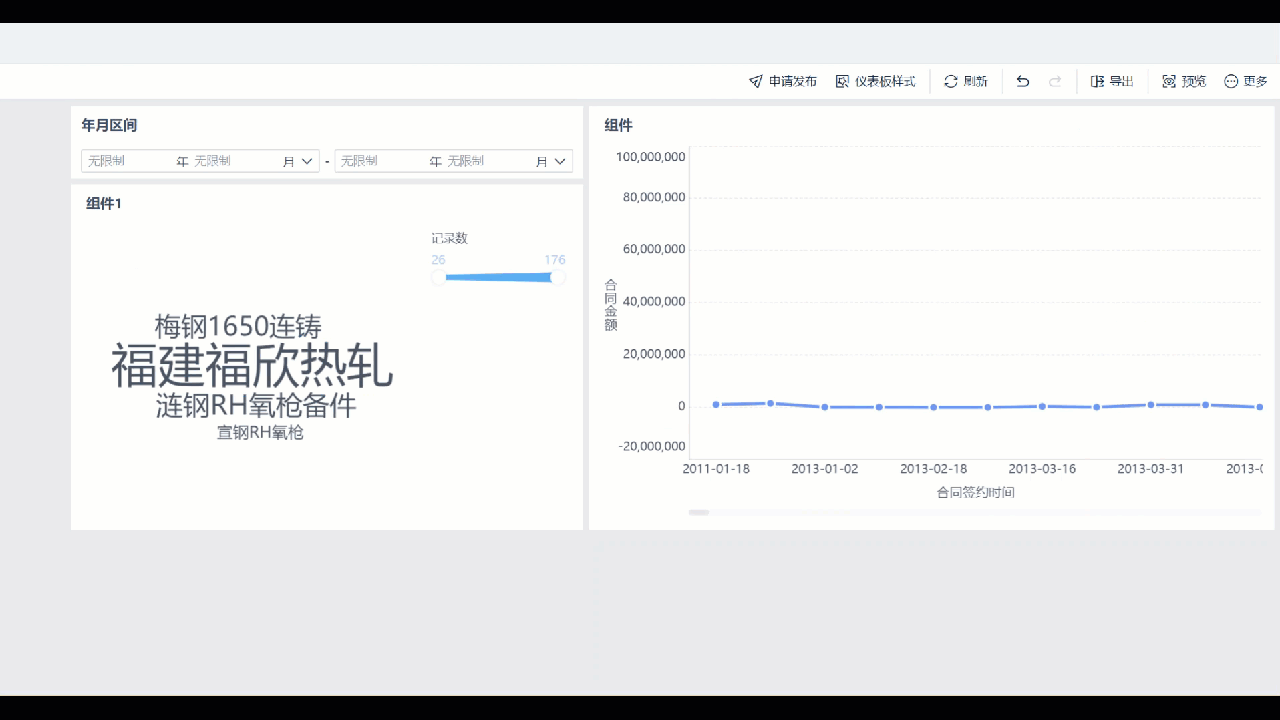Click the y-axis label 20,000,000
1280x720 pixels.
[x=654, y=354]
